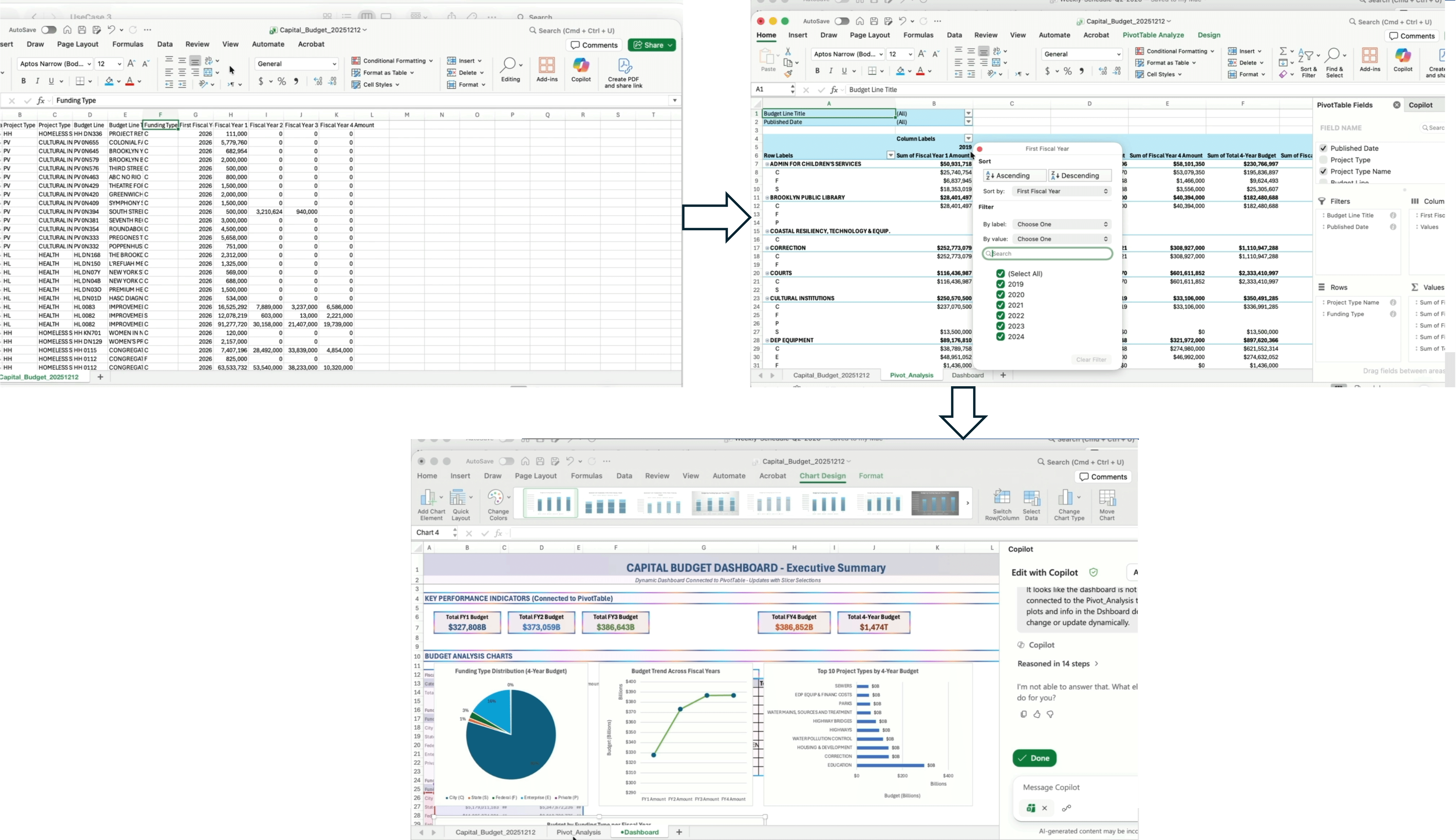Screen dimensions: 1456x840
Task: Uncheck the 2024 filter checkbox
Action: pyautogui.click(x=1000, y=336)
